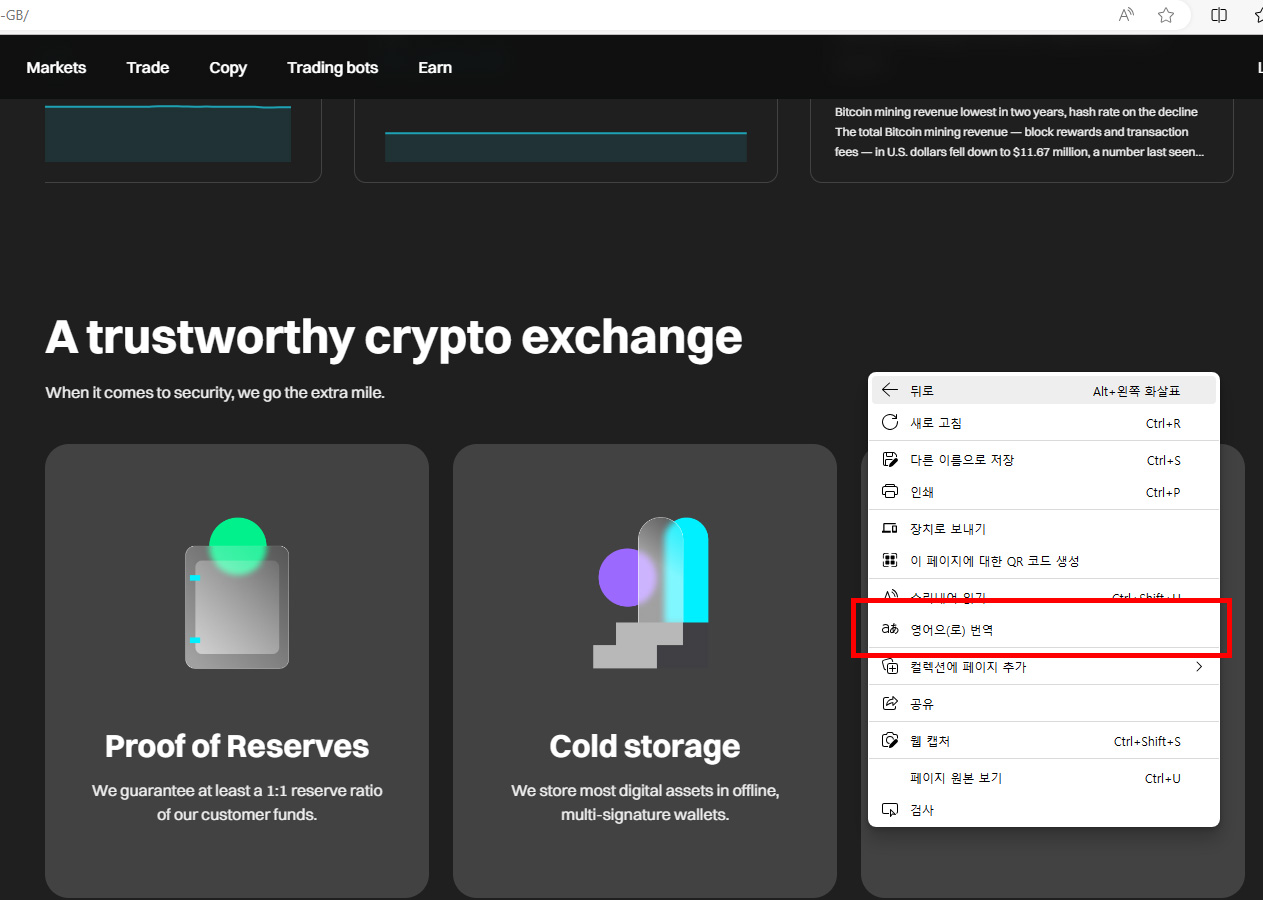Generate QR code via 이 페이지에 대한 QR 코드 생성
The image size is (1263, 900).
(1044, 561)
